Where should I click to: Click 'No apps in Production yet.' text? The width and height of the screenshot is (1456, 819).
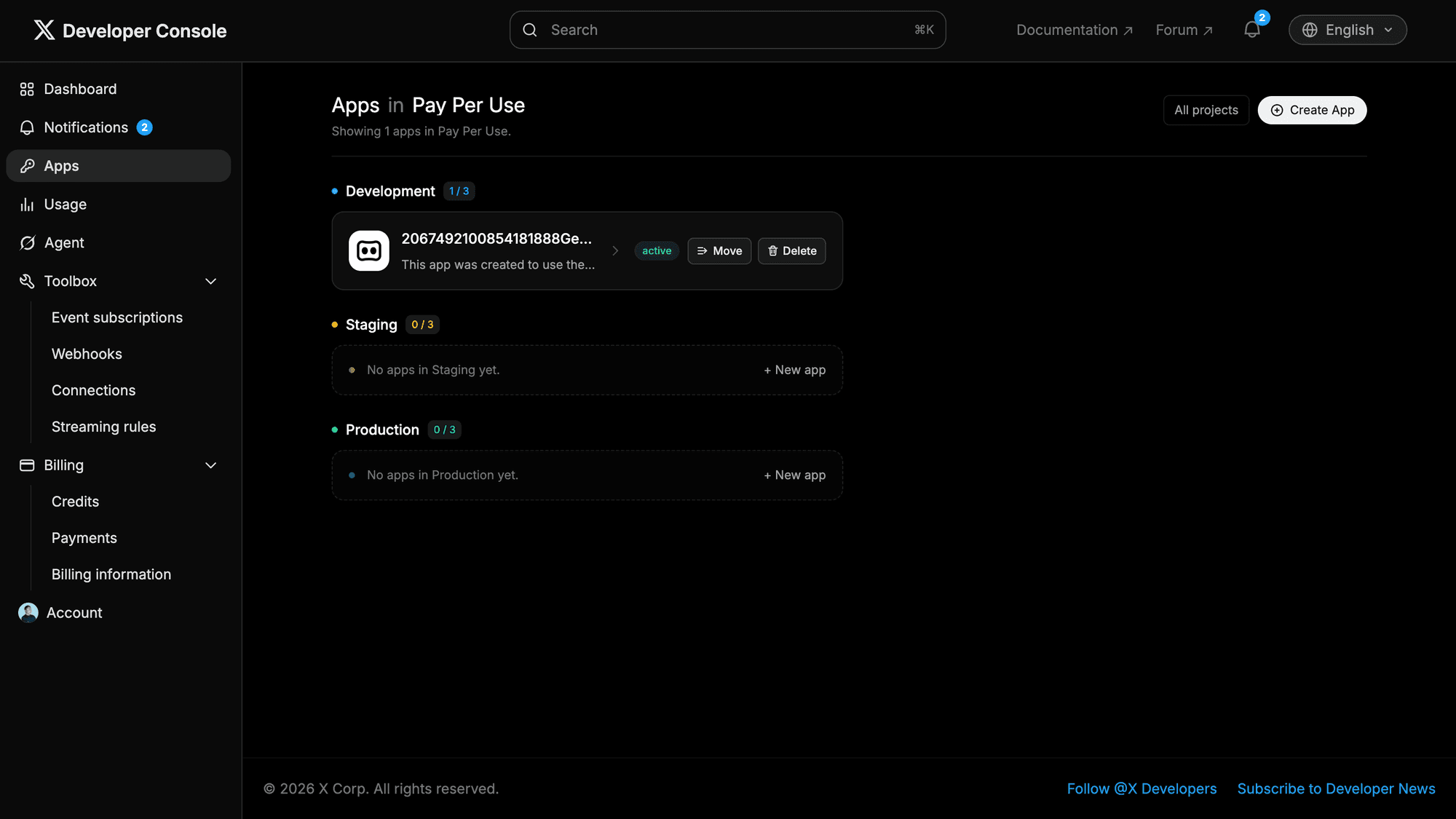[x=443, y=475]
